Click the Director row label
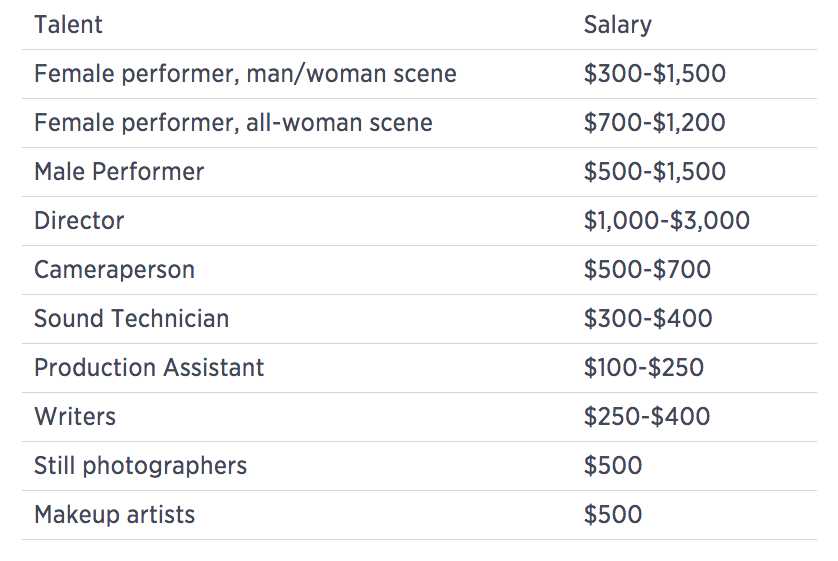Viewport: 838px width, 561px height. pos(79,221)
